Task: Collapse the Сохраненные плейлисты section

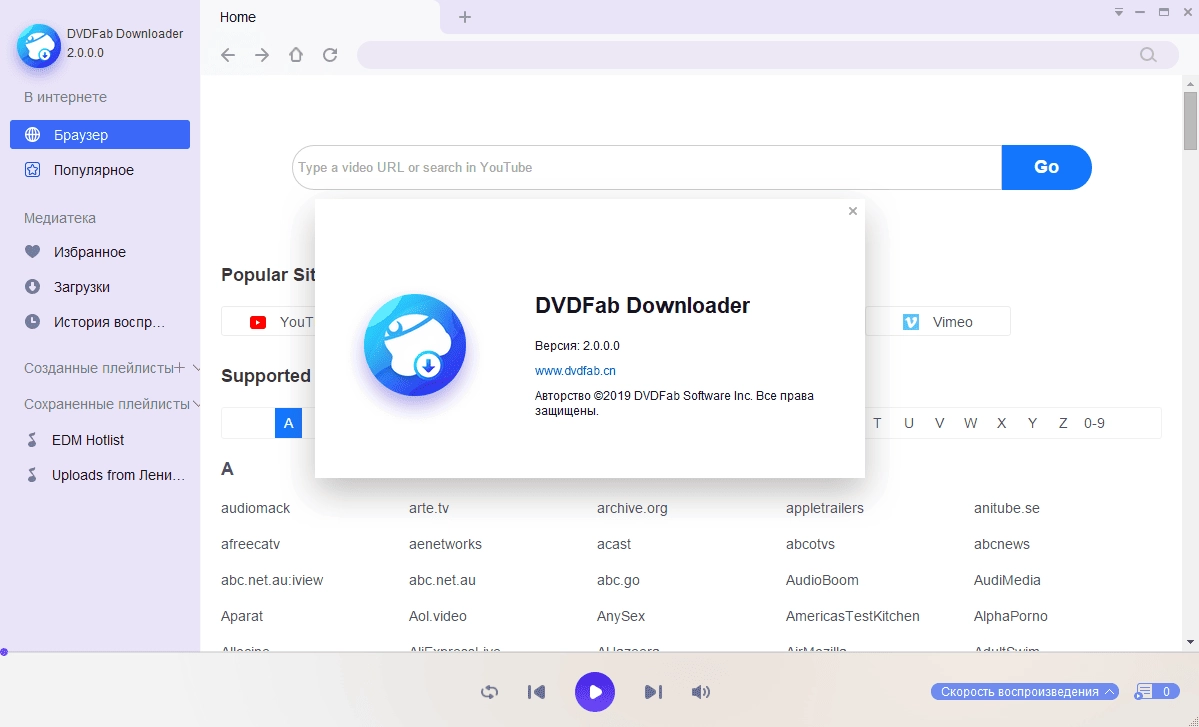Action: click(197, 404)
